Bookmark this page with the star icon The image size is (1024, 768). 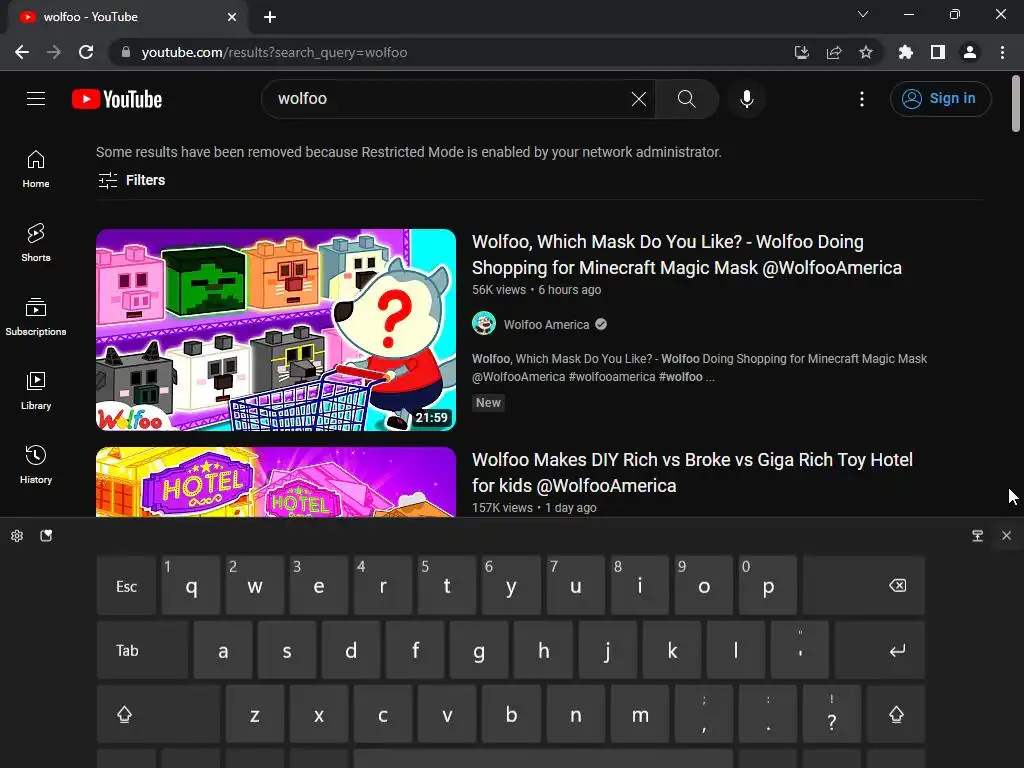point(865,52)
